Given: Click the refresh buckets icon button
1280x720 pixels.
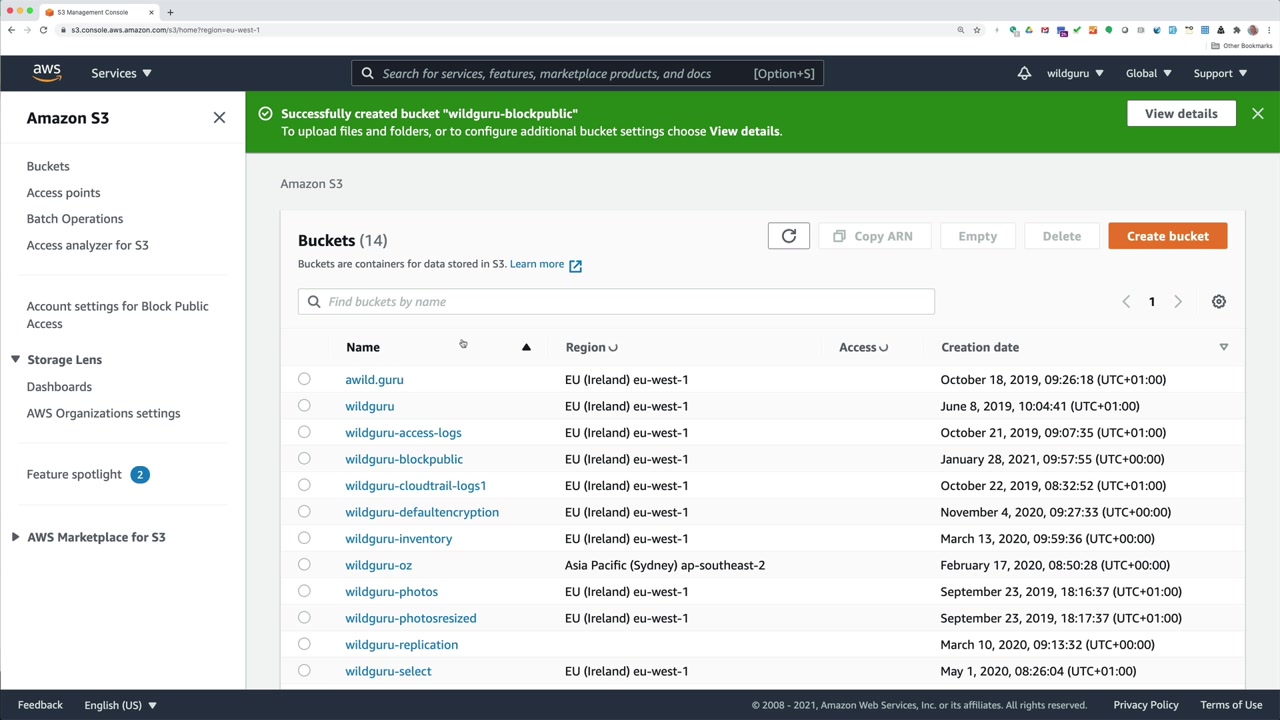Looking at the screenshot, I should coord(788,236).
